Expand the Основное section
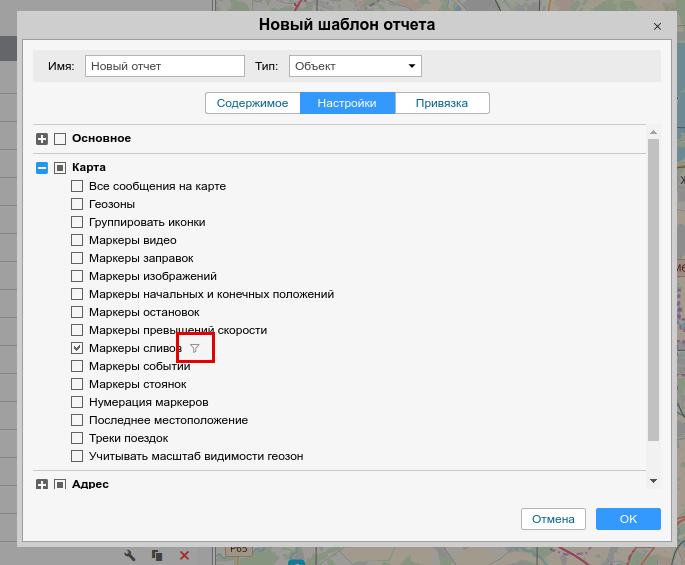The image size is (685, 565). tap(42, 139)
